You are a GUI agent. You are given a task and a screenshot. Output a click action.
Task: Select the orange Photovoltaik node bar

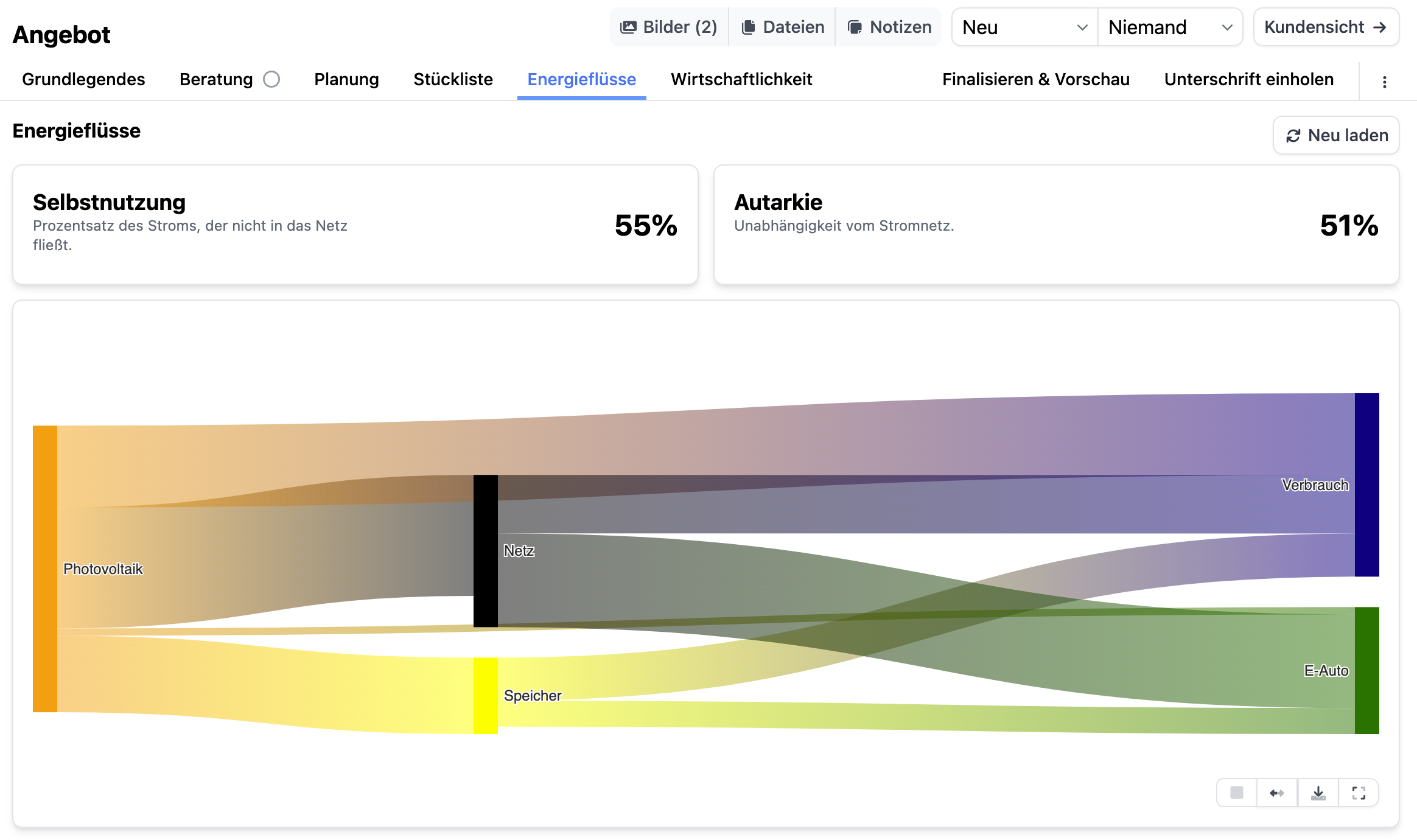tap(44, 569)
